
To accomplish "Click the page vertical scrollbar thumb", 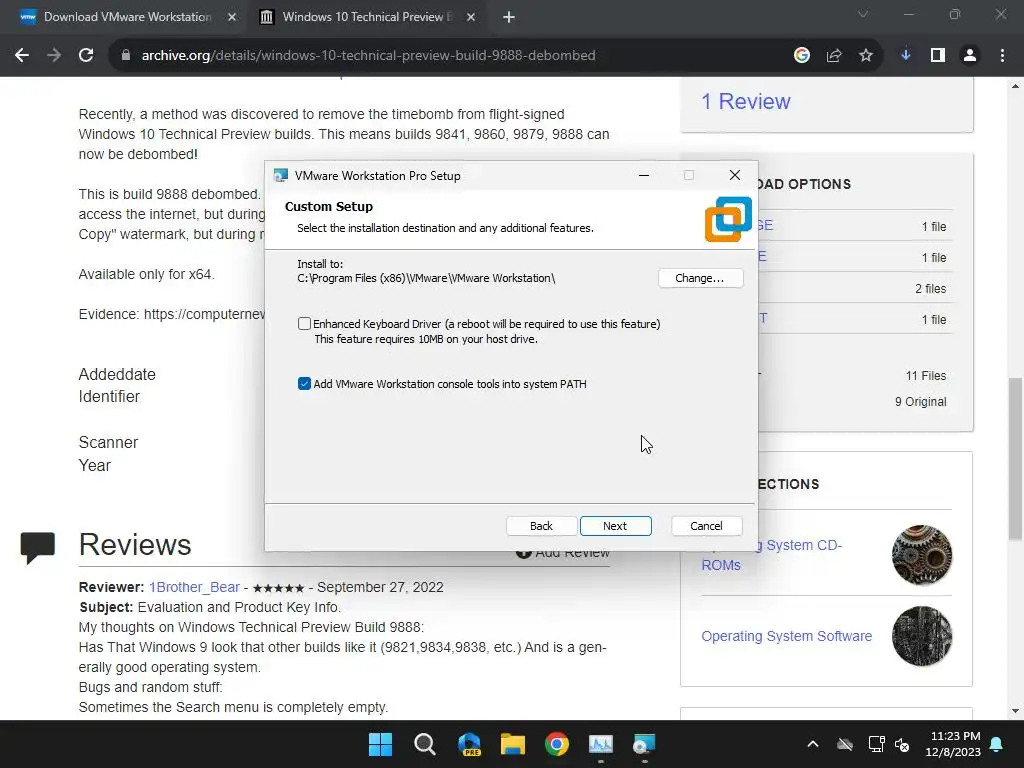I will (1015, 458).
